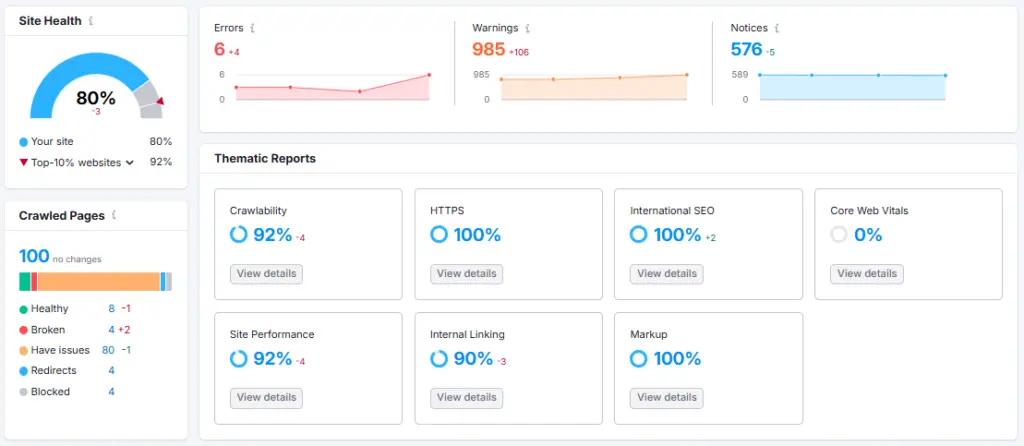The width and height of the screenshot is (1024, 446).
Task: Click the info icon next to Warnings
Action: tap(527, 28)
